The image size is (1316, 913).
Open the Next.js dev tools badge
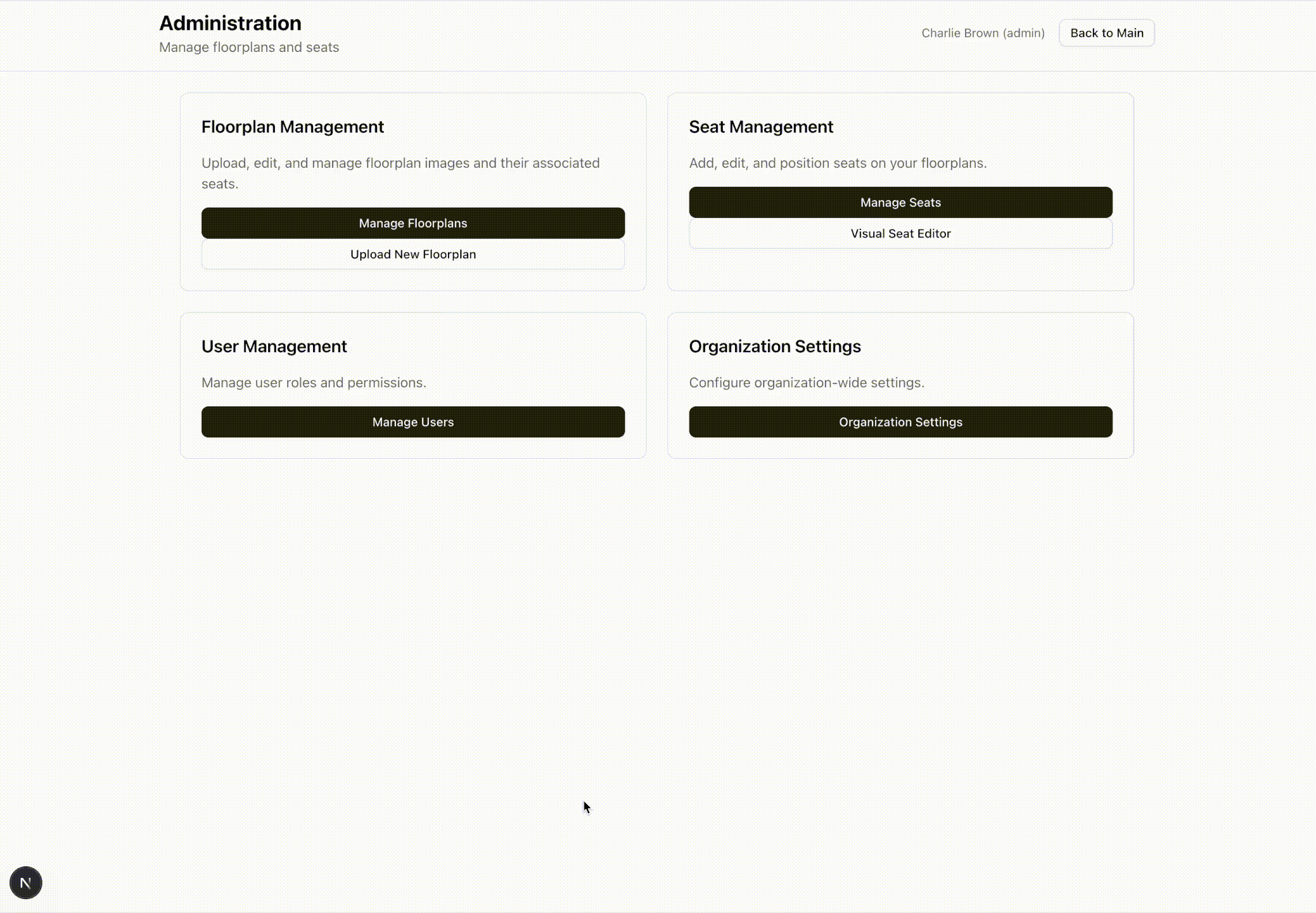coord(26,882)
